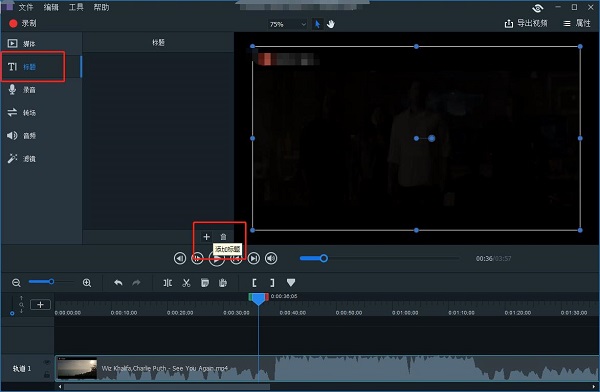Image resolution: width=600 pixels, height=392 pixels.
Task: Redo the last undone action
Action: point(136,283)
